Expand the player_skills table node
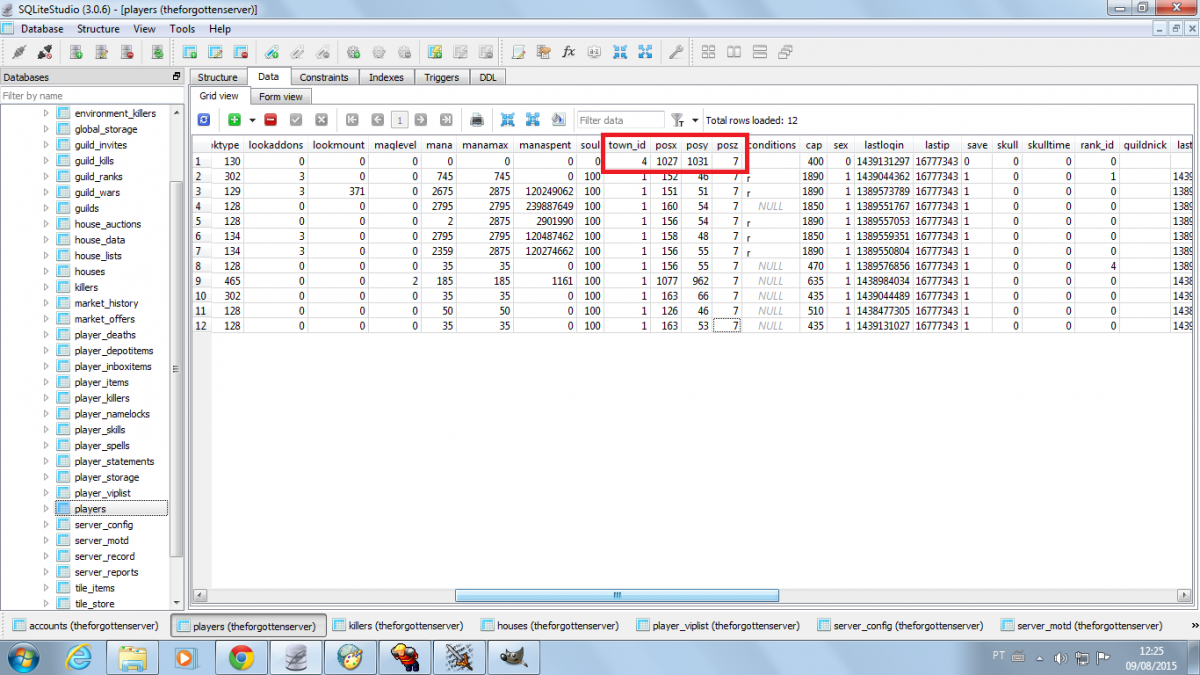The width and height of the screenshot is (1200, 675). 46,430
